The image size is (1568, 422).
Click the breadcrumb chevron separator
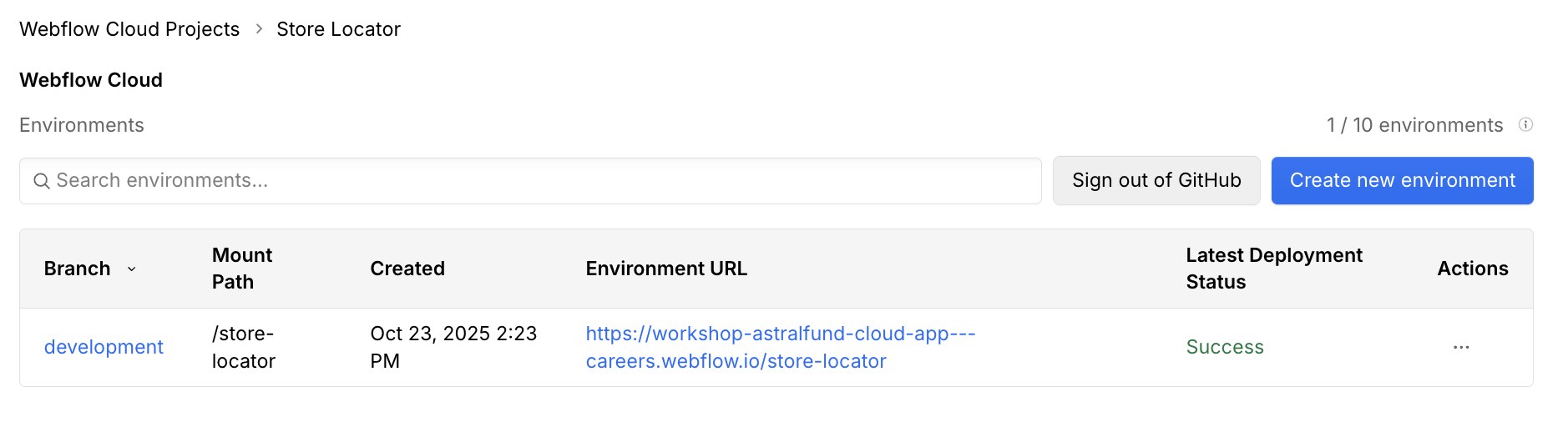coord(259,29)
